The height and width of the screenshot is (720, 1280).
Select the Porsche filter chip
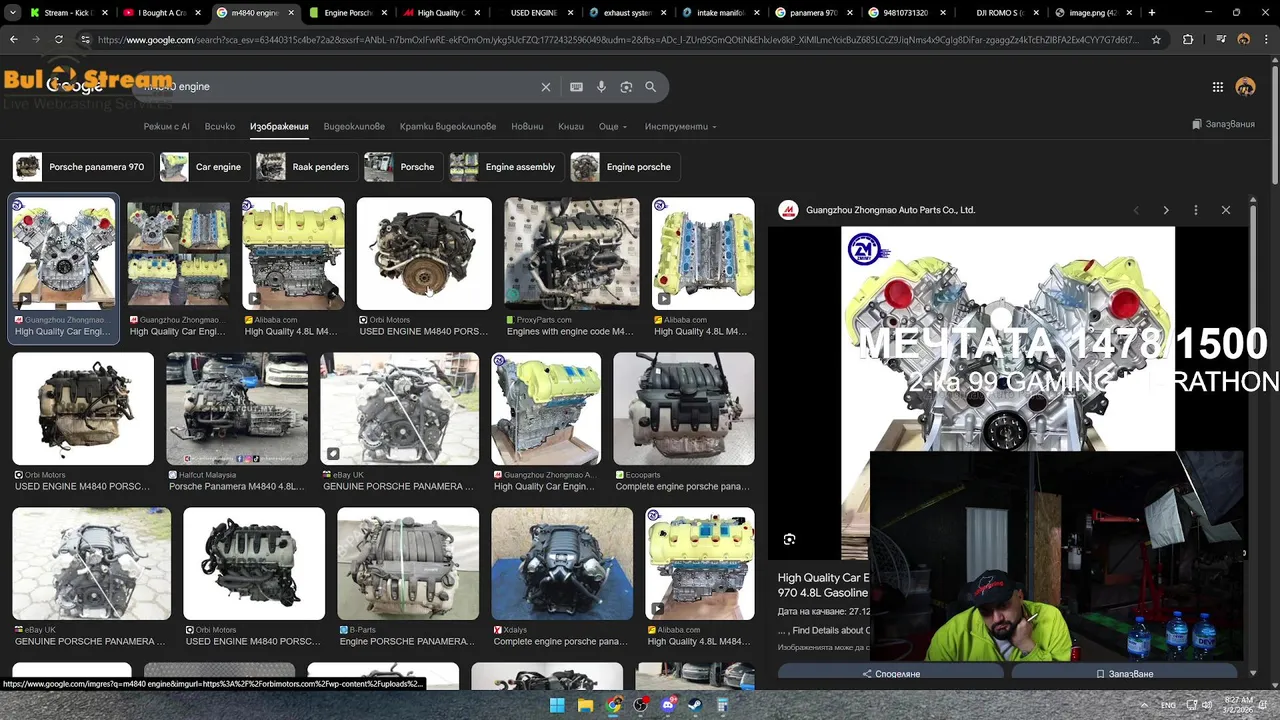404,167
